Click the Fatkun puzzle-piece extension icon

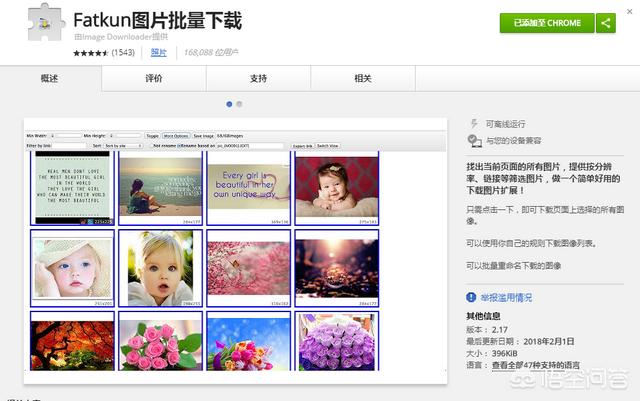pyautogui.click(x=46, y=22)
